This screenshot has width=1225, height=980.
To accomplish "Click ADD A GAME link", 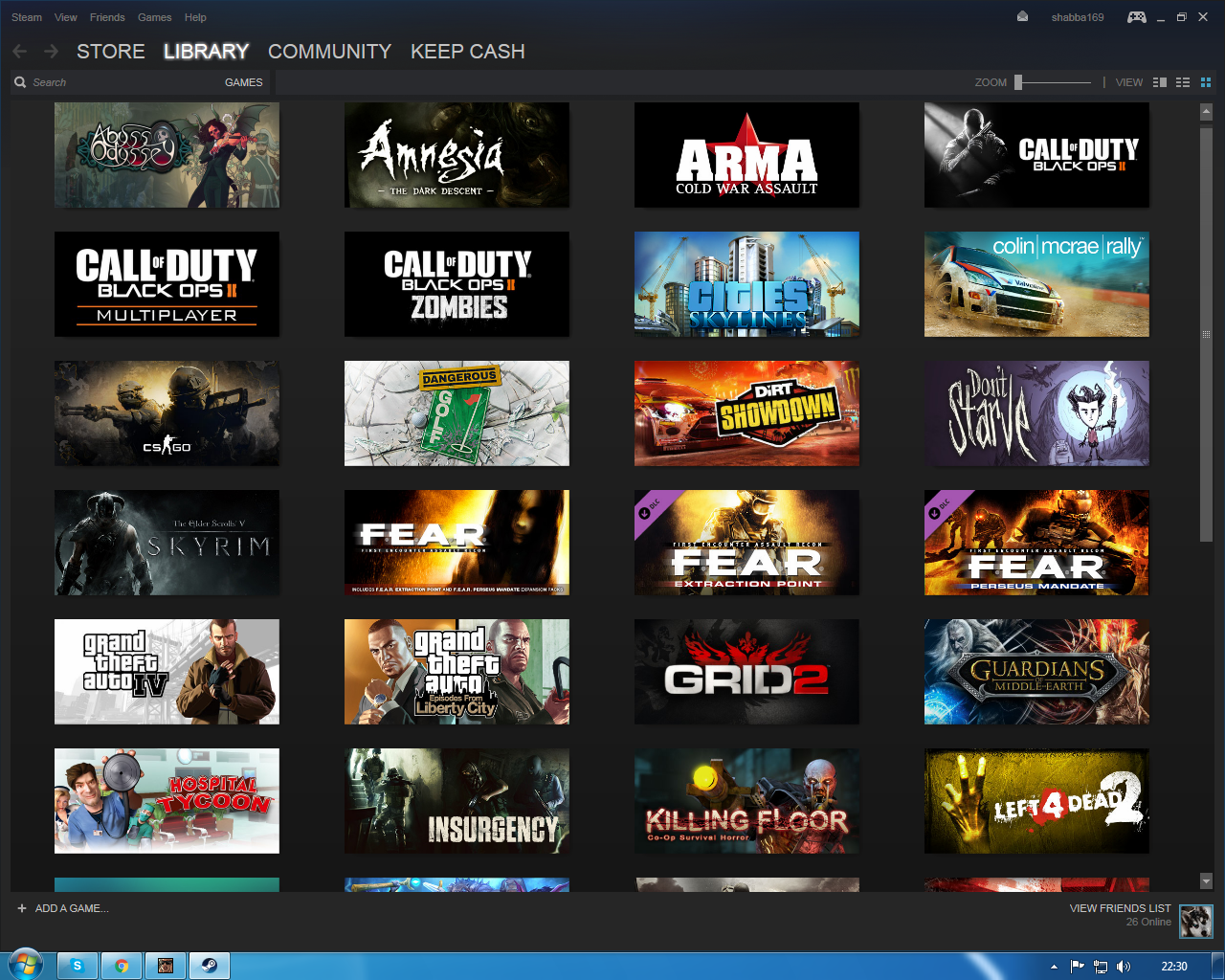I will pyautogui.click(x=72, y=908).
